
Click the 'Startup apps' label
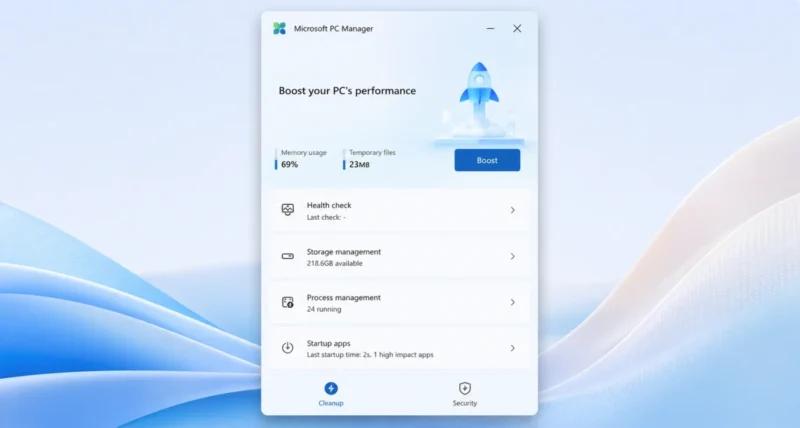click(x=329, y=343)
